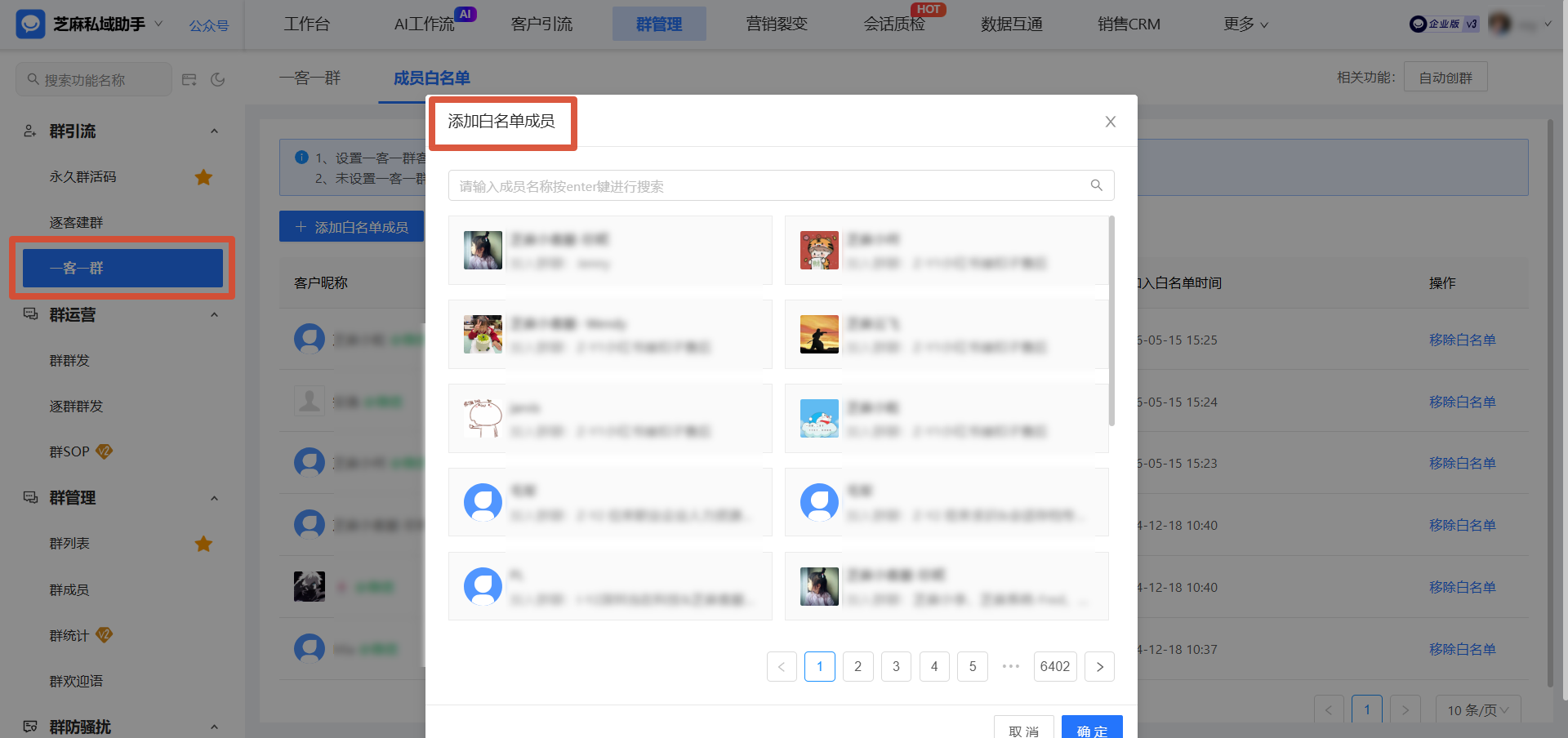The width and height of the screenshot is (1568, 738).
Task: Open 群欢迎语 in the sidebar
Action: click(76, 681)
